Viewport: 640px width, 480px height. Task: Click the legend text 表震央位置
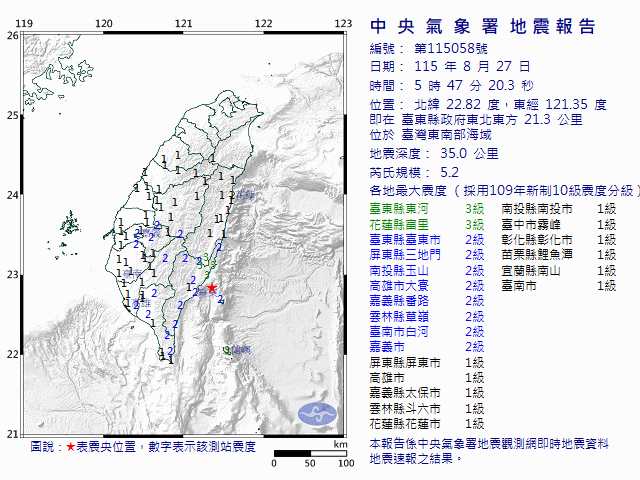click(x=106, y=447)
